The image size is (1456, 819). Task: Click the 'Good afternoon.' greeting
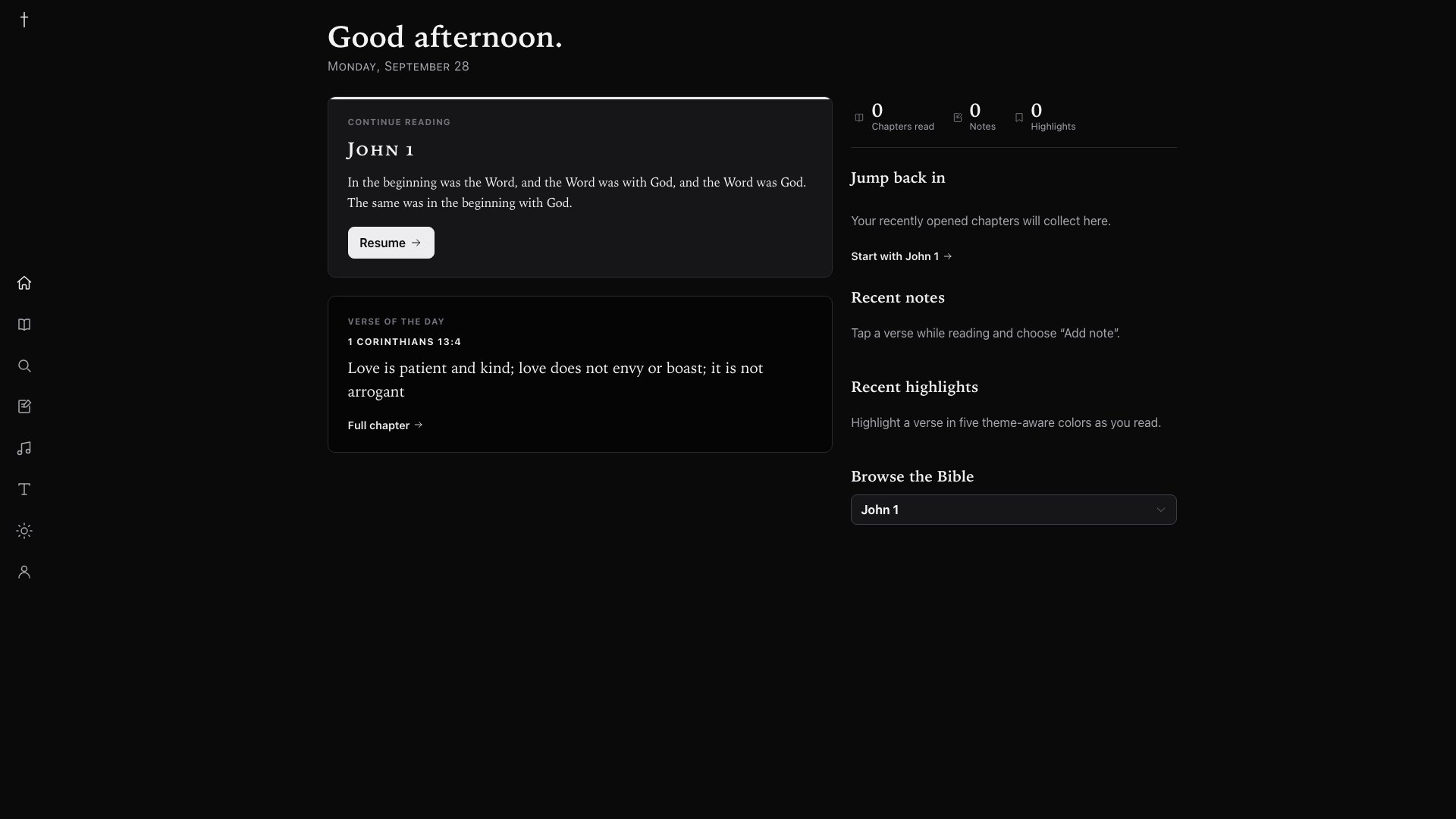click(445, 37)
